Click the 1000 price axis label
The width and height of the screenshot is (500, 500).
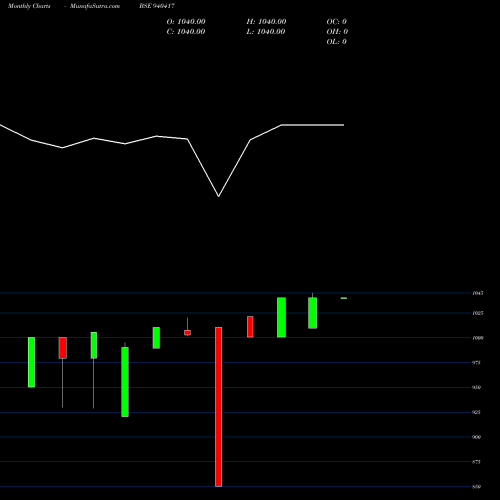pos(478,338)
